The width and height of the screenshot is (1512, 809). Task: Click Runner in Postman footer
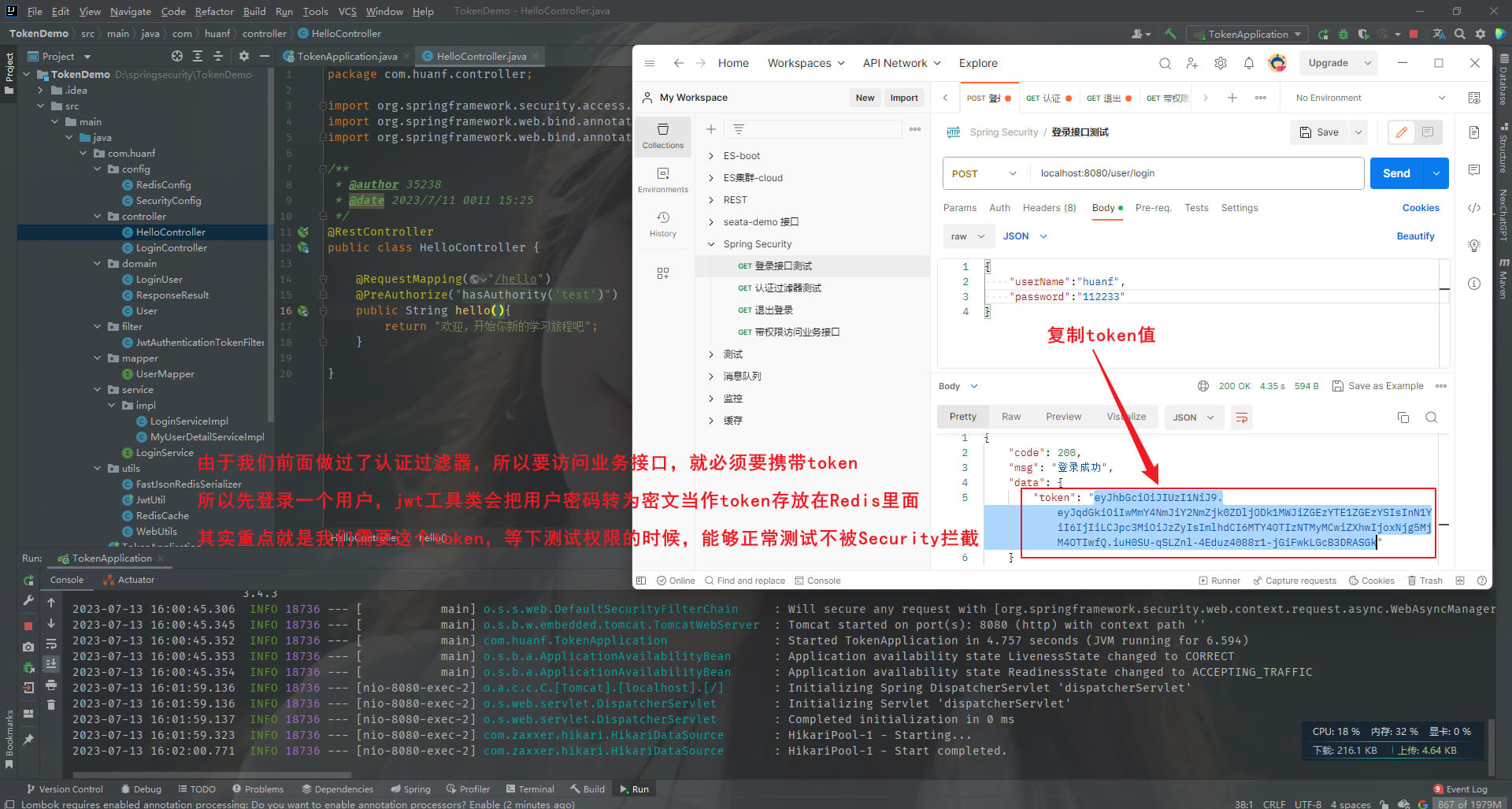point(1220,581)
